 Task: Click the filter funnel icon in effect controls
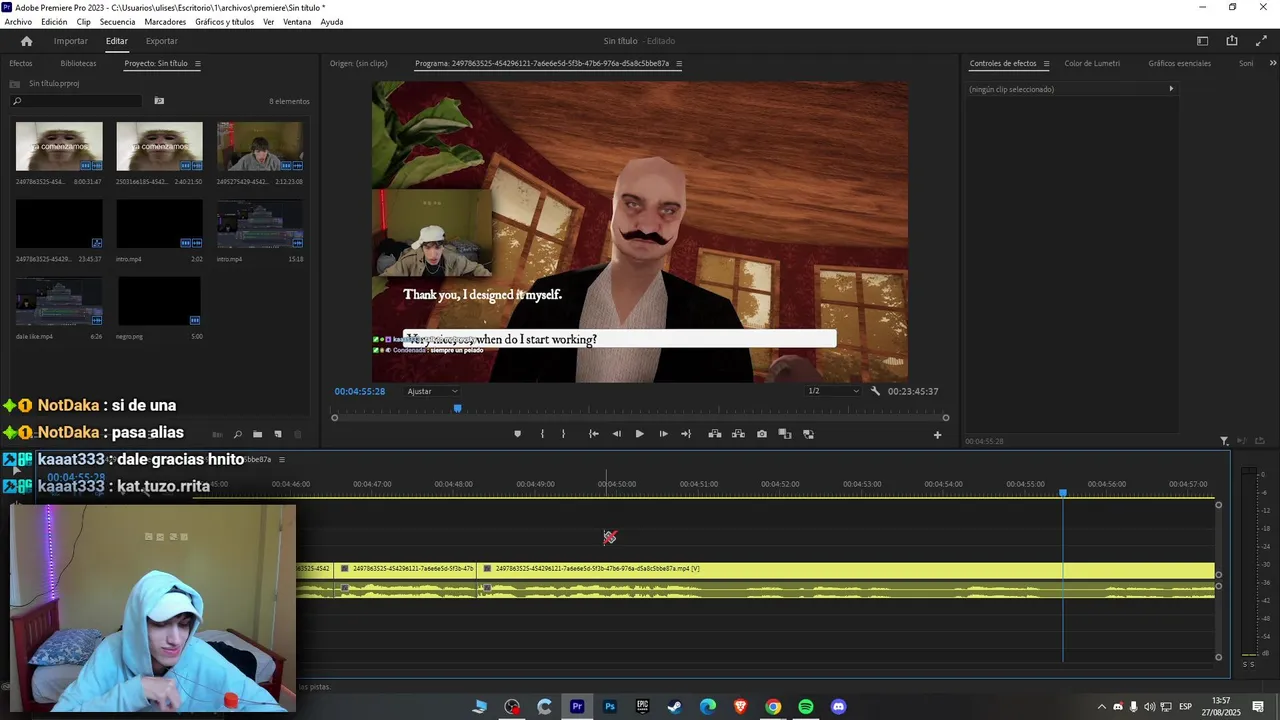tap(1224, 441)
